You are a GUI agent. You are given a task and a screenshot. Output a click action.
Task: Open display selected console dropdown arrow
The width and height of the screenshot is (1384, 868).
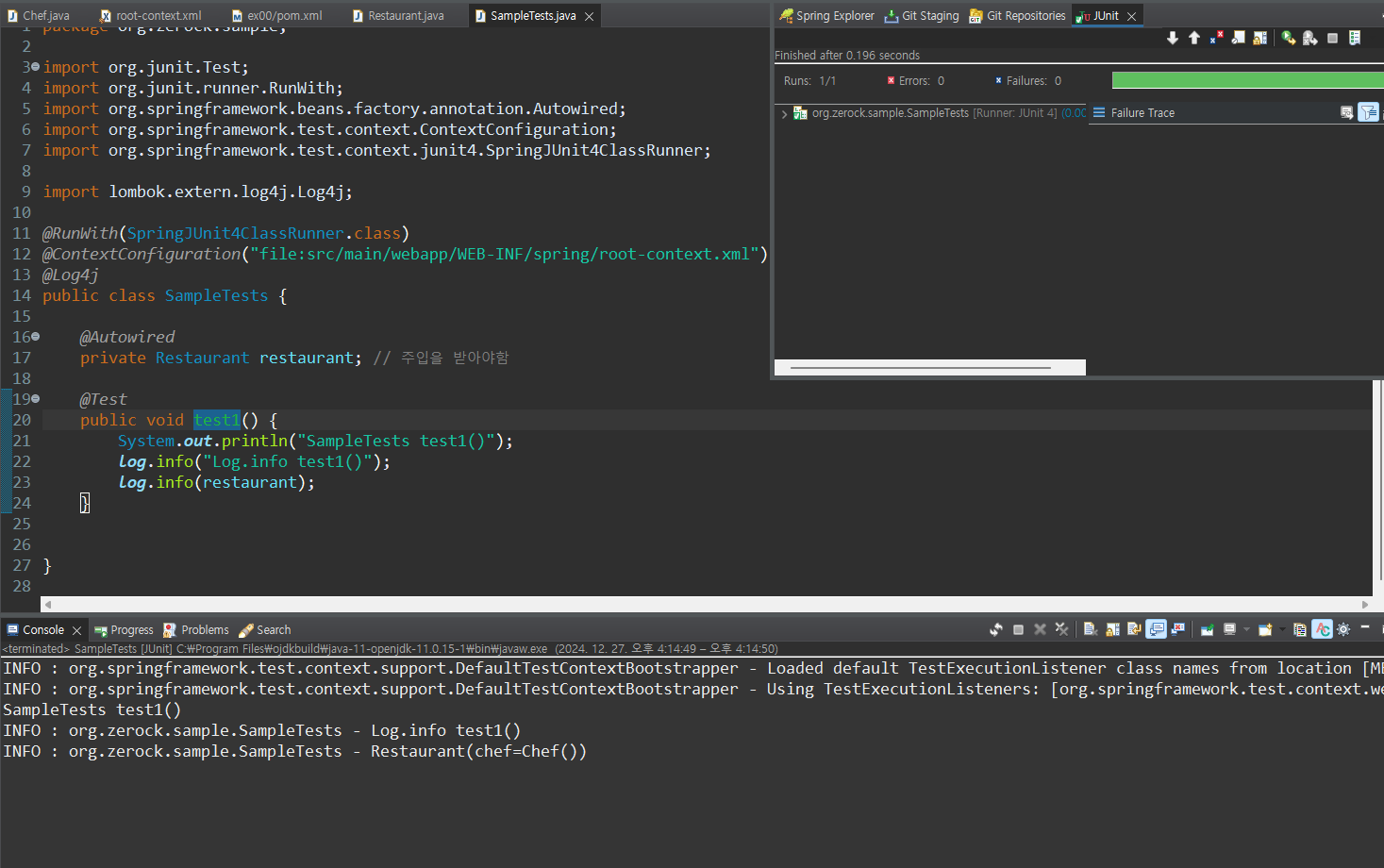click(1246, 629)
